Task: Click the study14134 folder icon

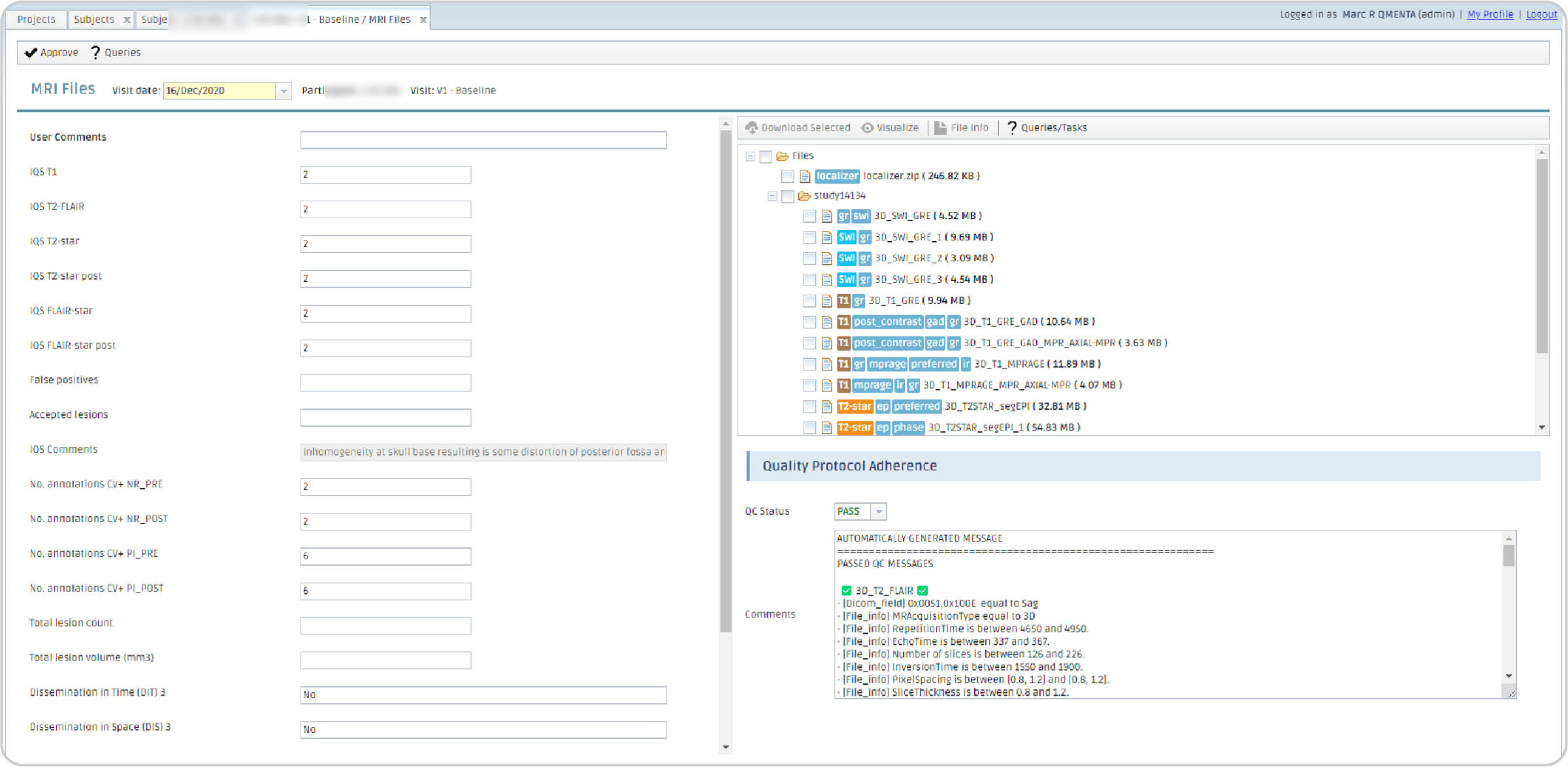Action: pos(804,196)
